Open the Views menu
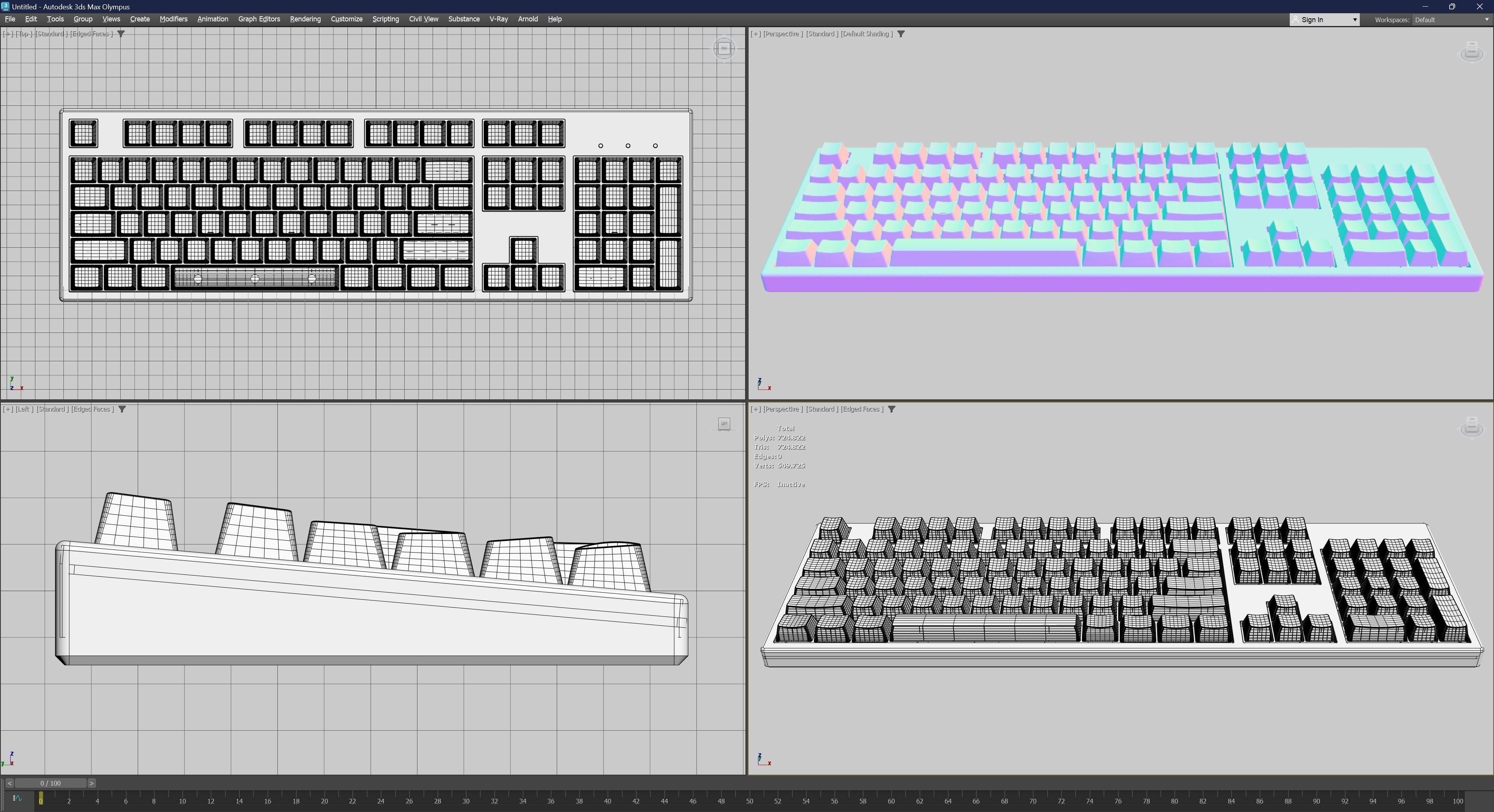This screenshot has width=1494, height=812. click(x=111, y=19)
